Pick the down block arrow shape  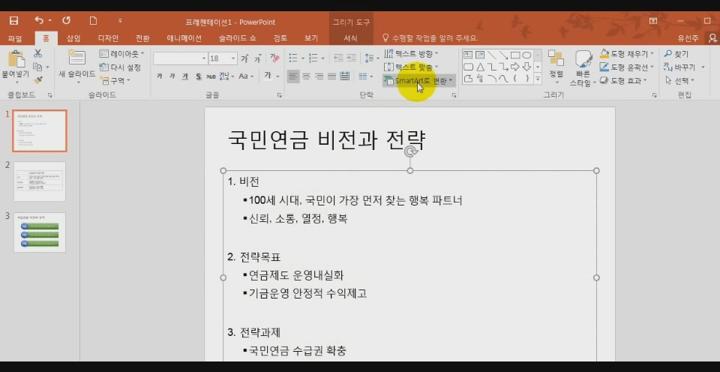pos(527,67)
